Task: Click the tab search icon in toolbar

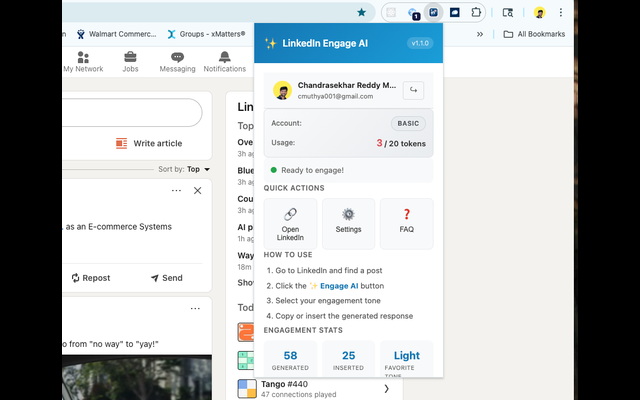Action: [507, 13]
